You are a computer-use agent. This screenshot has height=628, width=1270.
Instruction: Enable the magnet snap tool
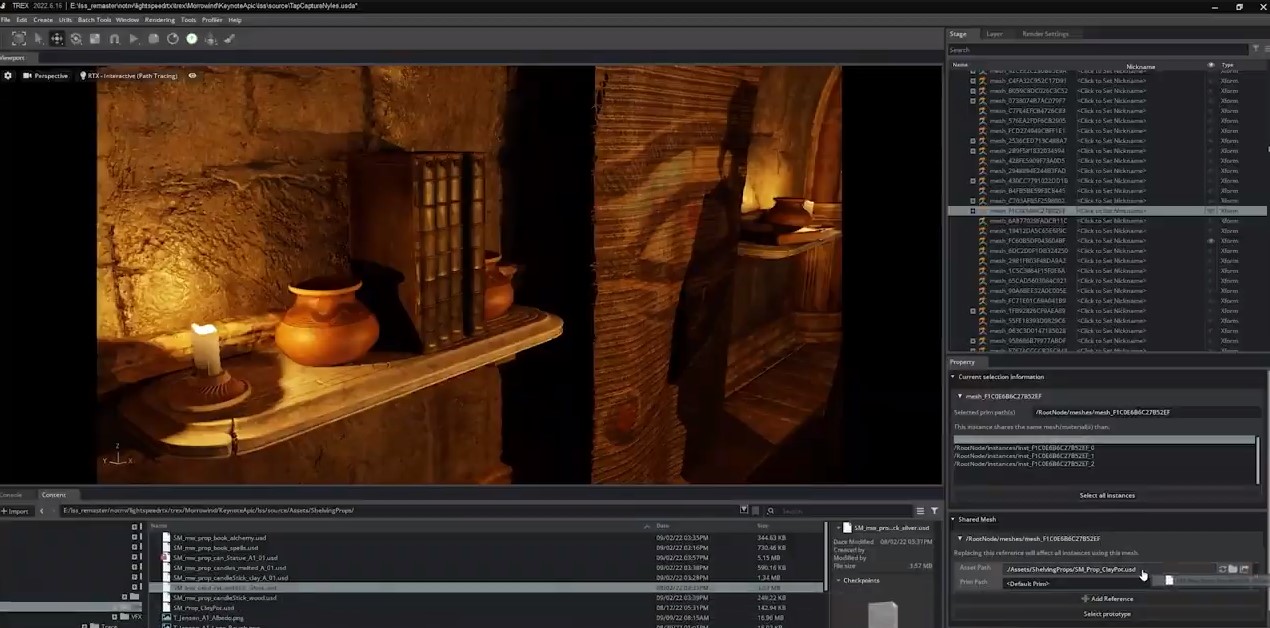[114, 39]
